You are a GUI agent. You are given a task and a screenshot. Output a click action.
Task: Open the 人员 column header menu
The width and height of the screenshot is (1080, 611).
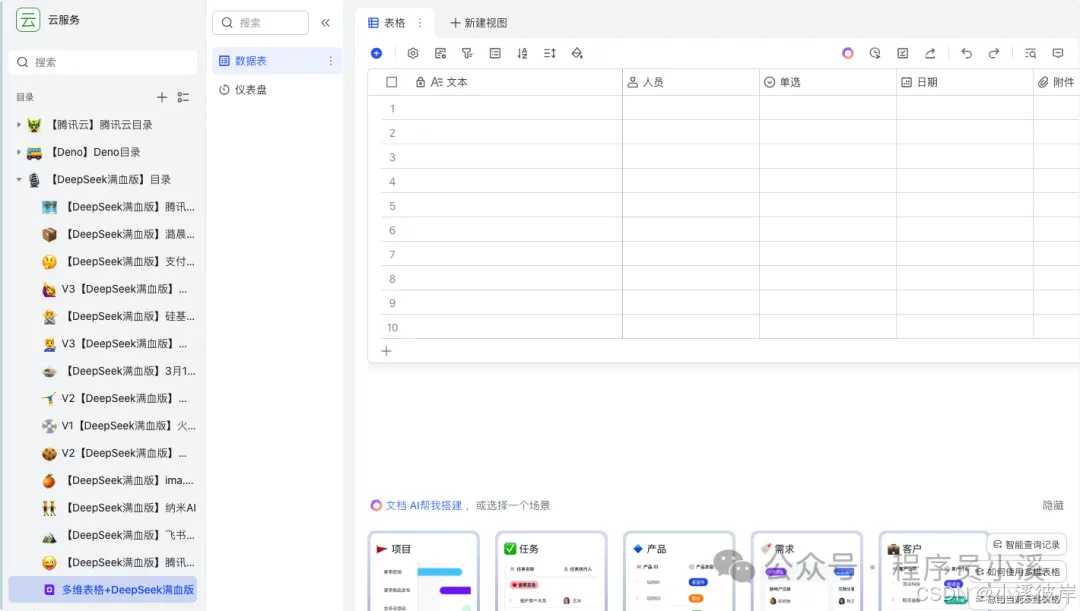click(691, 82)
